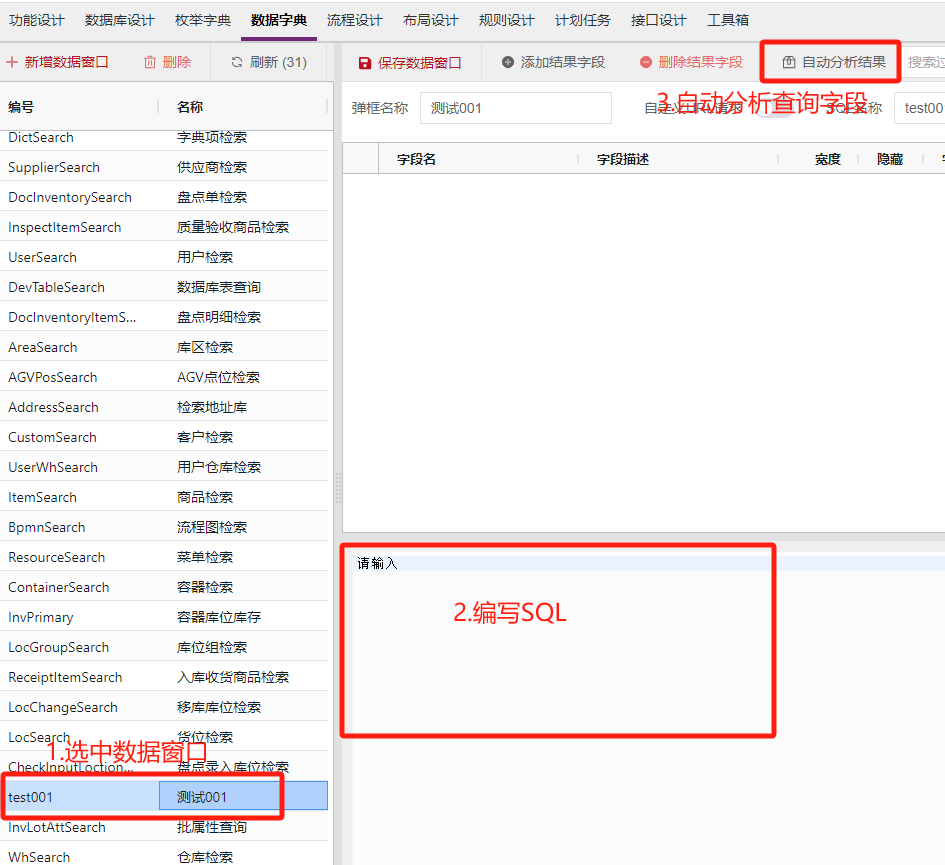945x865 pixels.
Task: Click the trash icon for 删除
Action: click(x=150, y=62)
